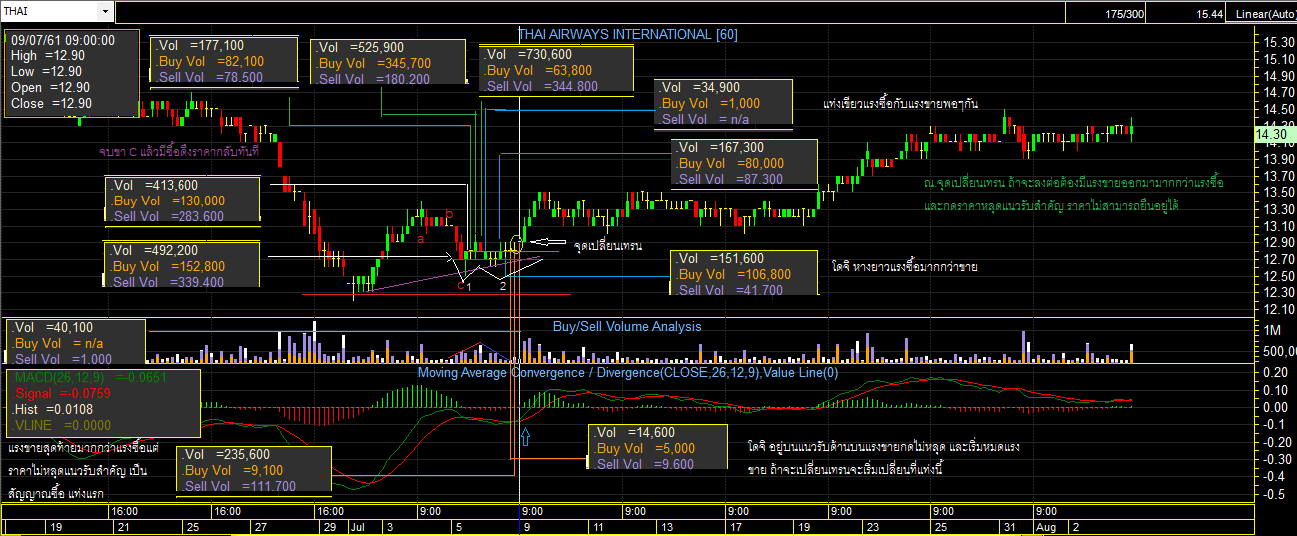The height and width of the screenshot is (536, 1297).
Task: Click date 27 on the time axis
Action: (x=260, y=525)
